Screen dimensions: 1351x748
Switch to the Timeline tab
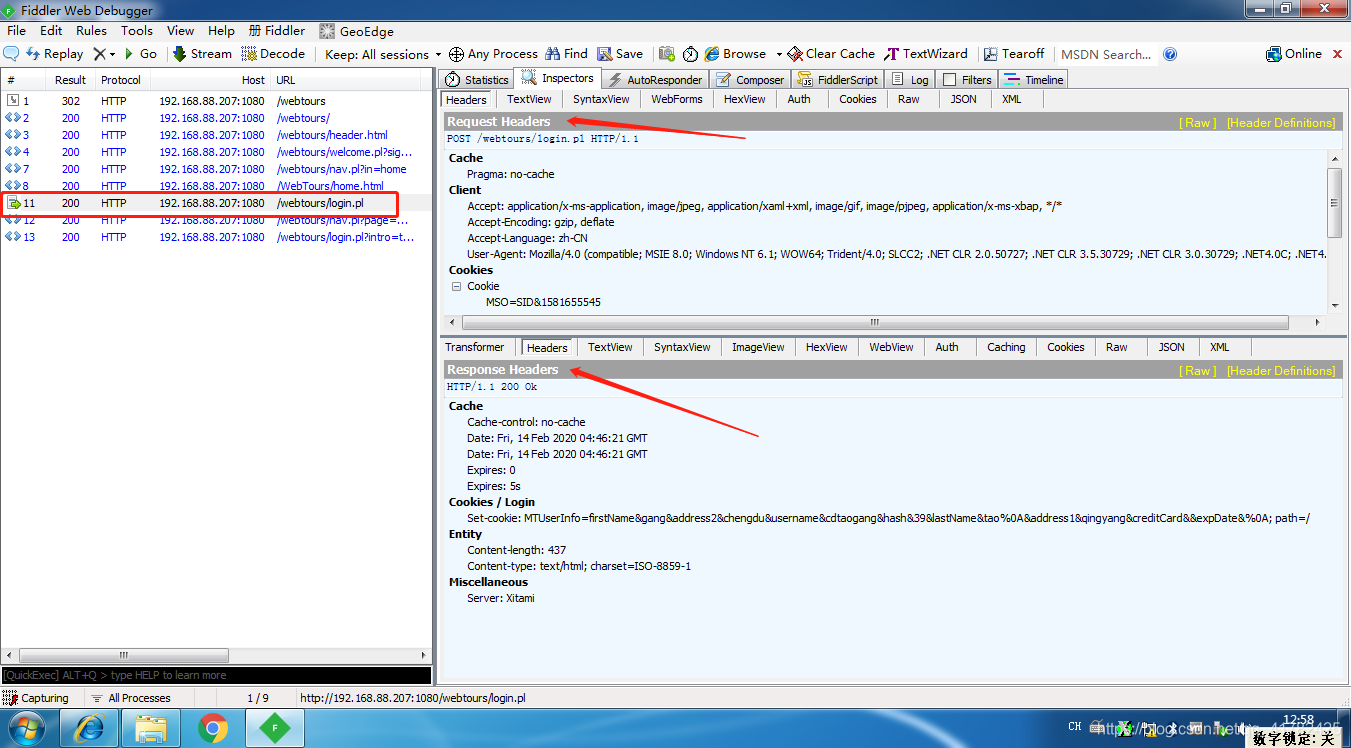click(1034, 80)
